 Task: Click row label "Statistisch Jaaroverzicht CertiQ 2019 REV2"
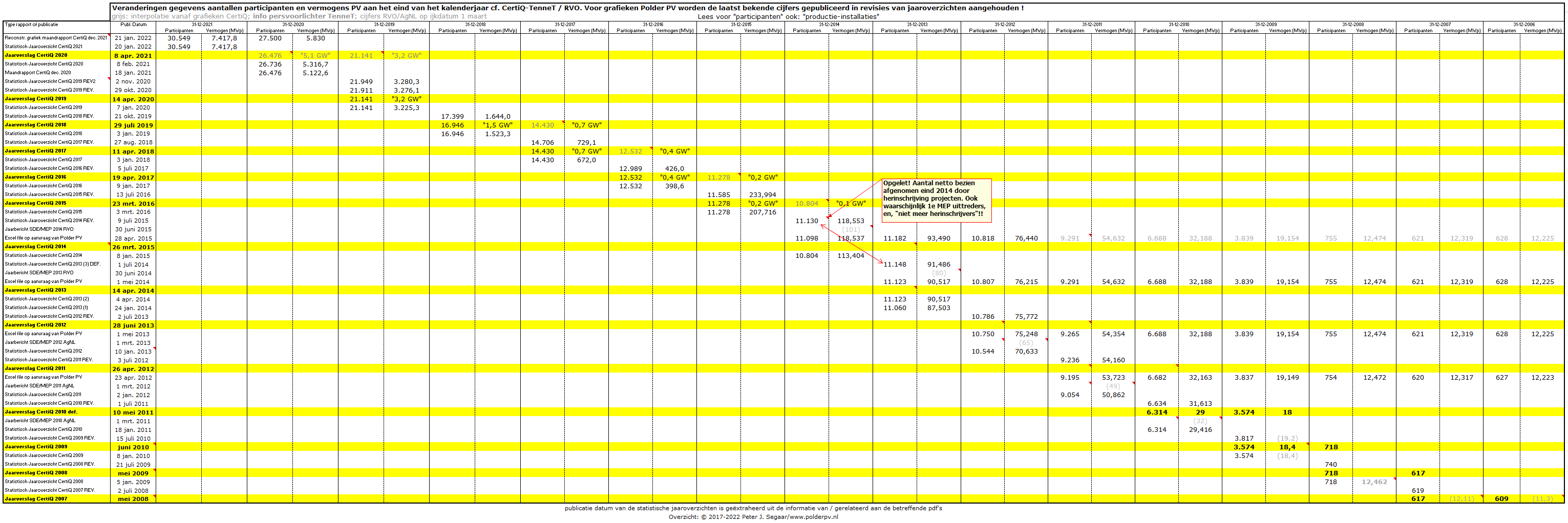click(50, 81)
